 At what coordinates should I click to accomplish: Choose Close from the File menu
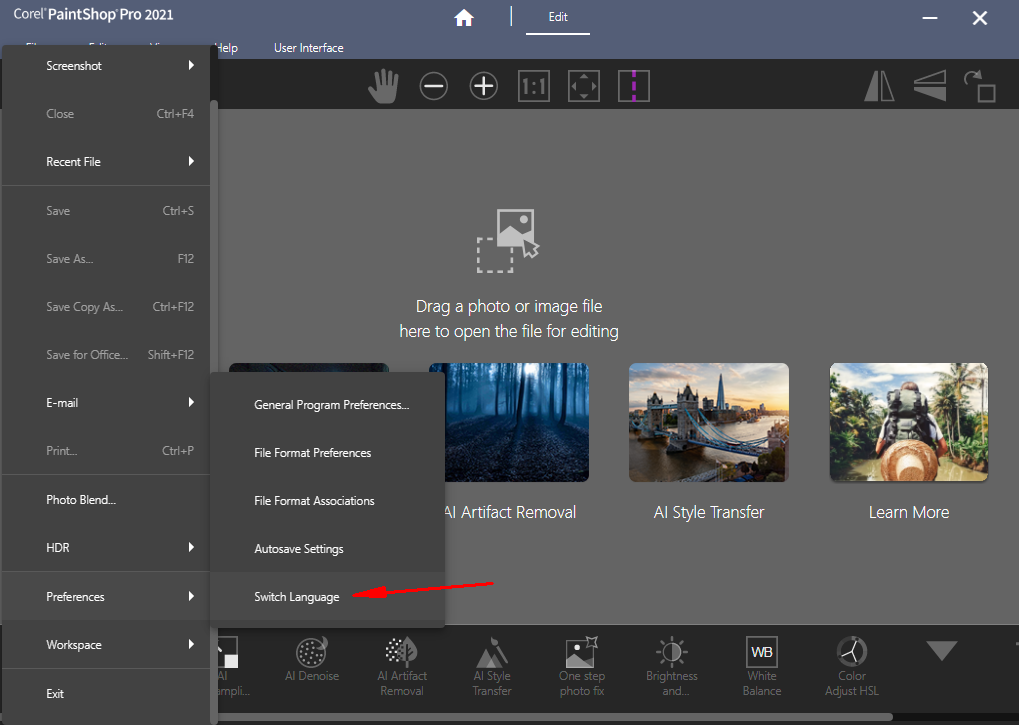(106, 114)
